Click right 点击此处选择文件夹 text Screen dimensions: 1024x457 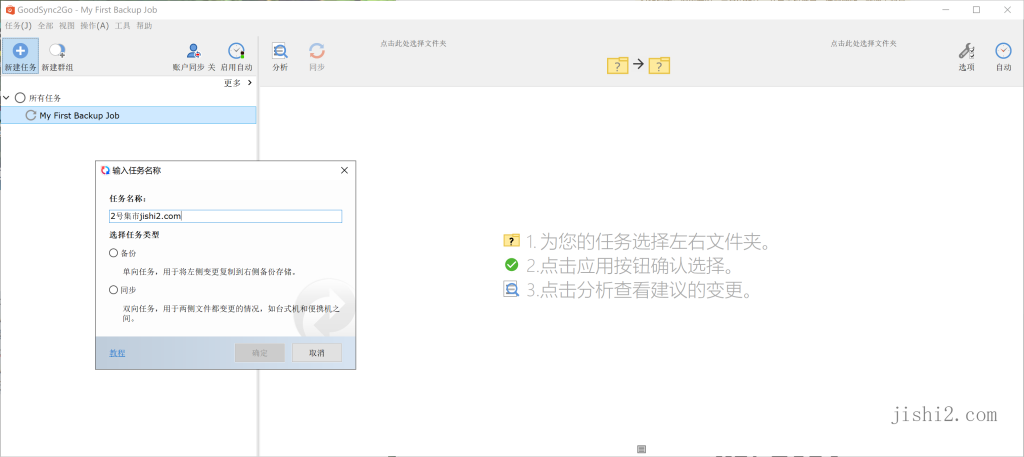(863, 44)
